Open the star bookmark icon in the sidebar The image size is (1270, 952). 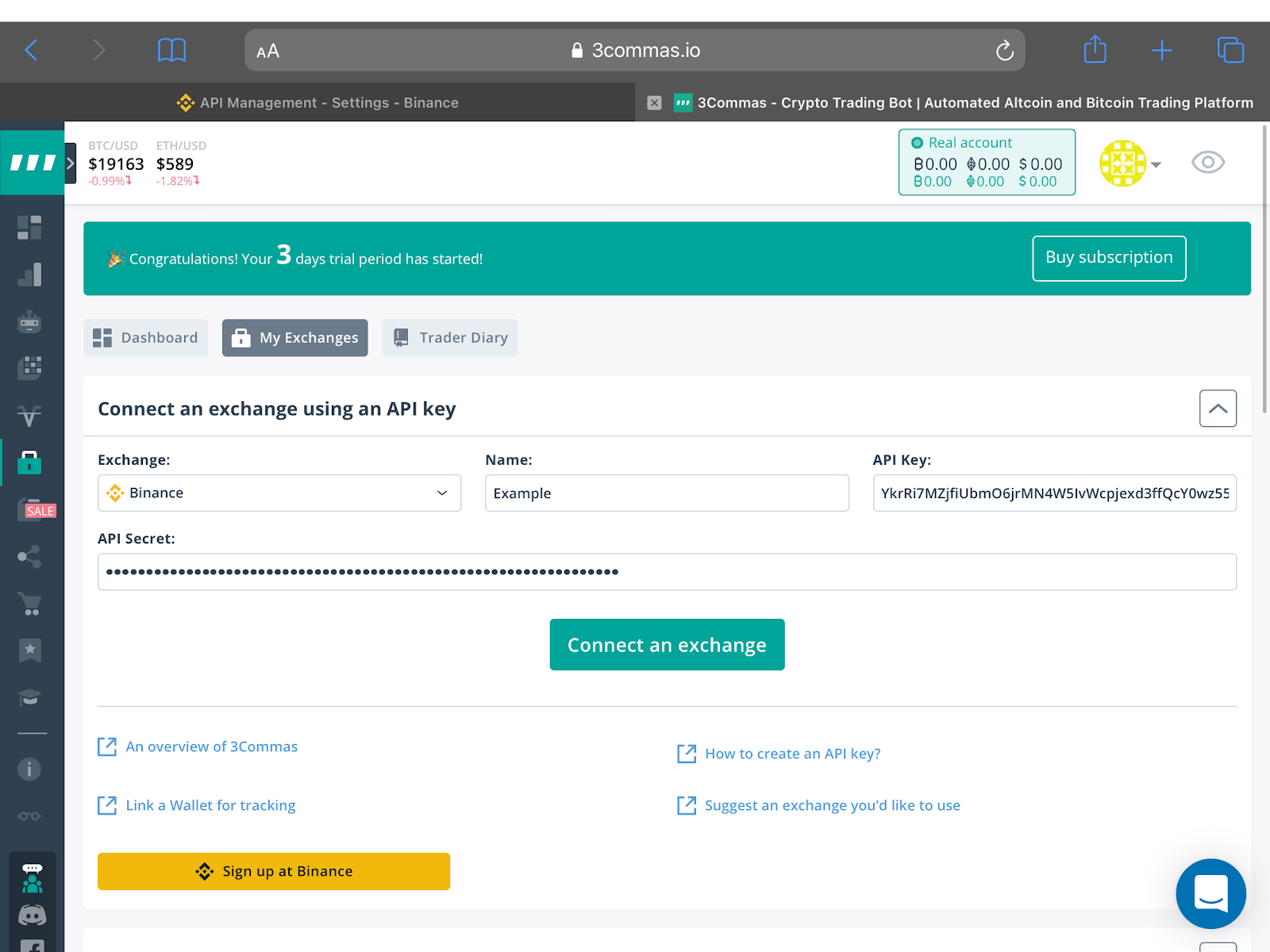click(29, 651)
